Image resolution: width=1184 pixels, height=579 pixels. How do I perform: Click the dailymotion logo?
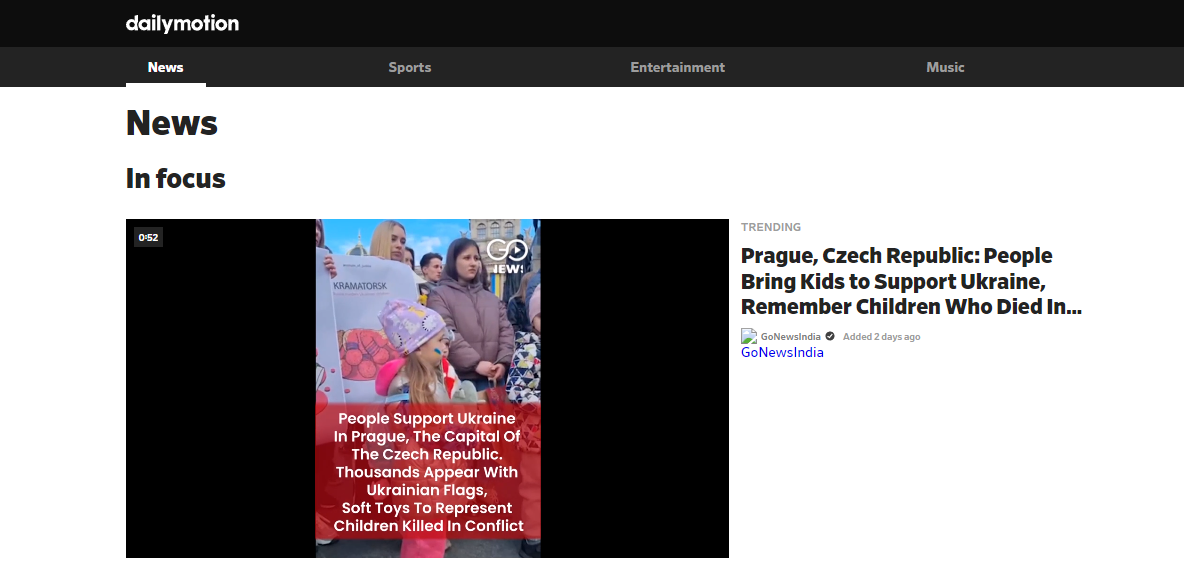coord(181,23)
